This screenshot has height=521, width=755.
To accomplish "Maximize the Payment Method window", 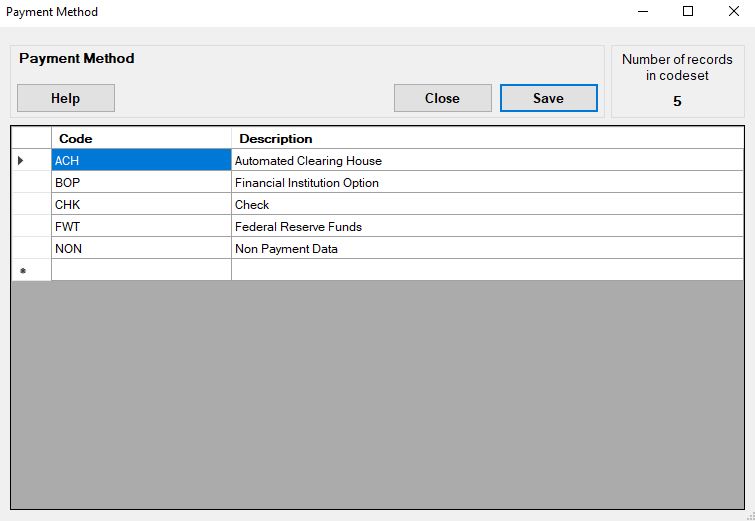I will point(688,12).
